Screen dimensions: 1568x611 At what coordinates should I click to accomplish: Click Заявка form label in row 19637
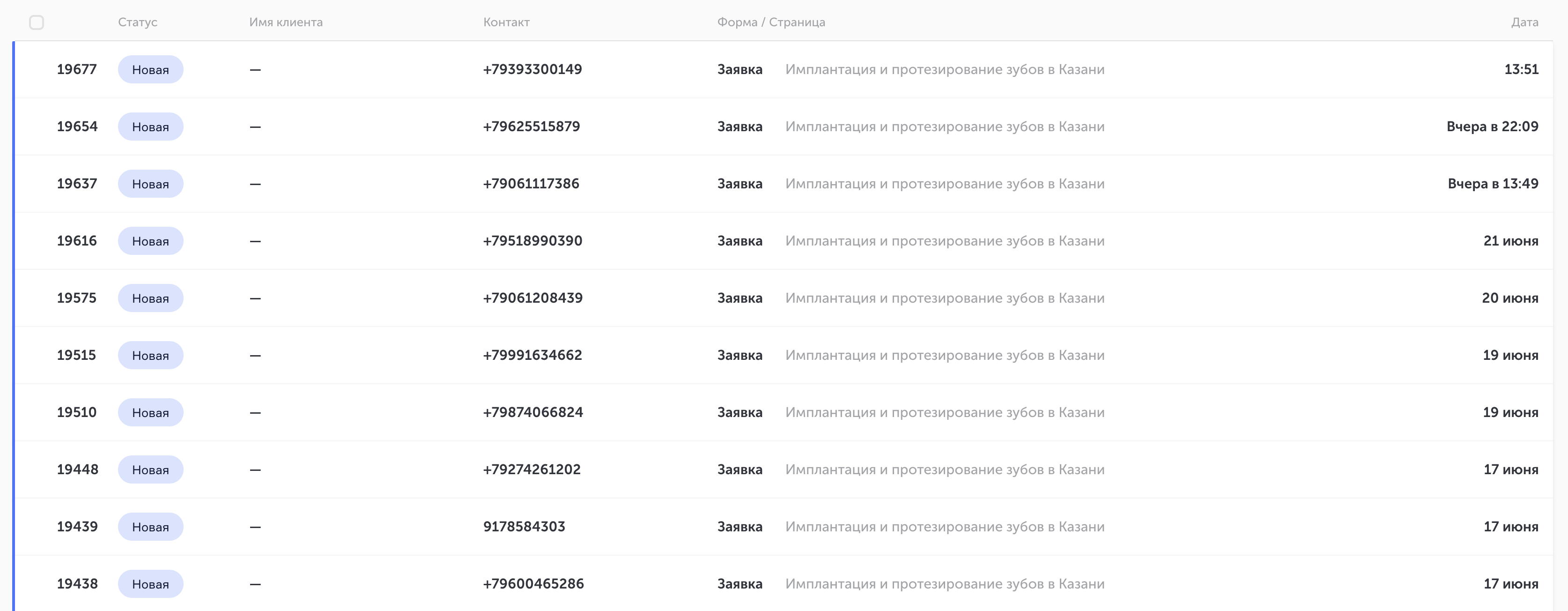tap(740, 184)
